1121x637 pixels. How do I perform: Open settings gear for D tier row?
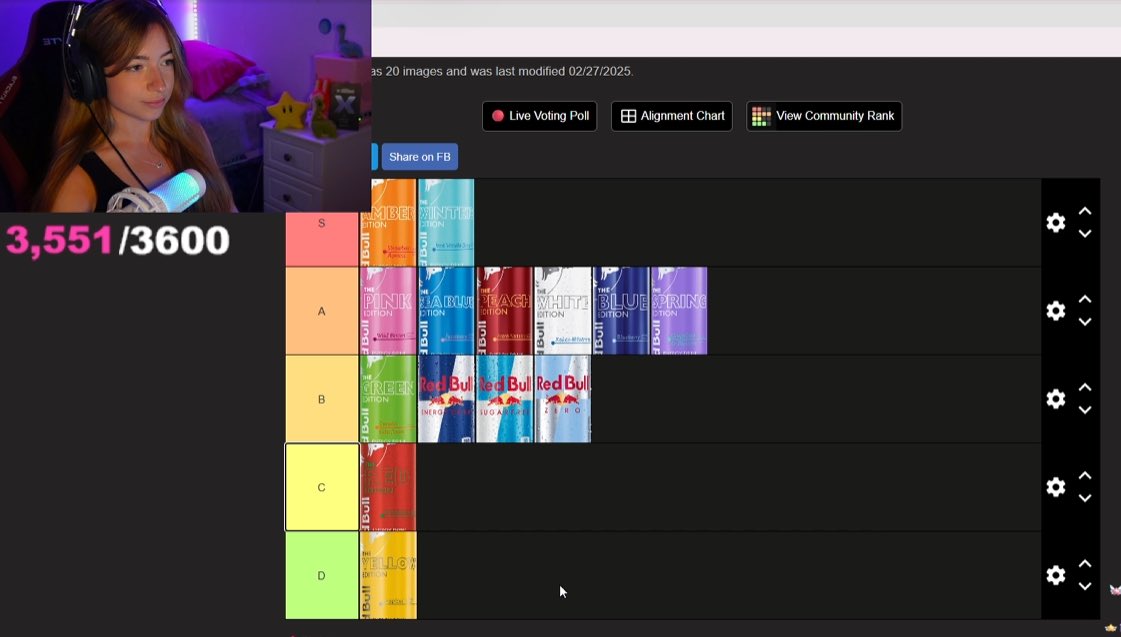click(x=1055, y=576)
